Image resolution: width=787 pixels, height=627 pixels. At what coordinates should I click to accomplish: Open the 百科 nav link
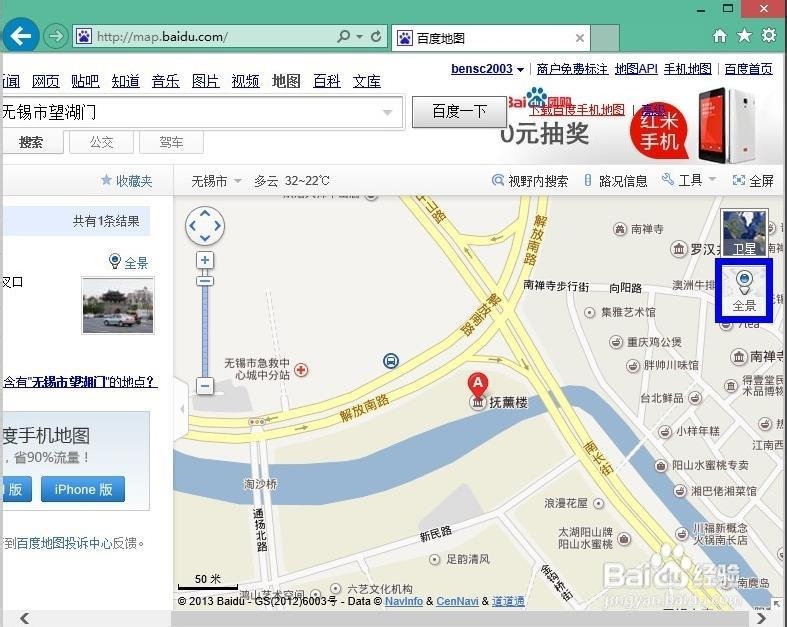327,81
